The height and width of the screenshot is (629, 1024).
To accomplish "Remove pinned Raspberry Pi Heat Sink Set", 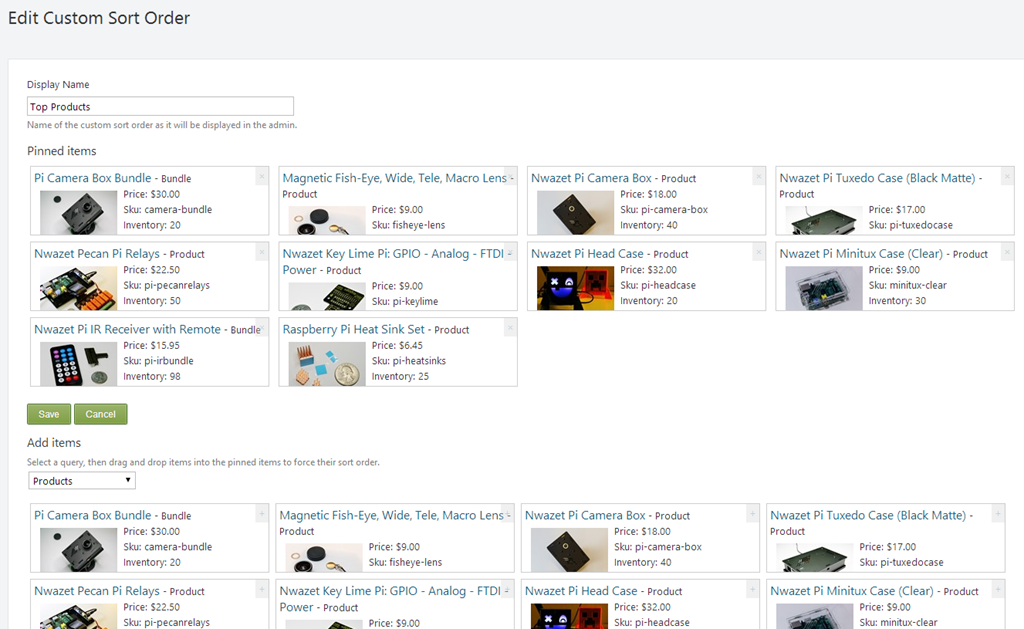I will pos(510,328).
